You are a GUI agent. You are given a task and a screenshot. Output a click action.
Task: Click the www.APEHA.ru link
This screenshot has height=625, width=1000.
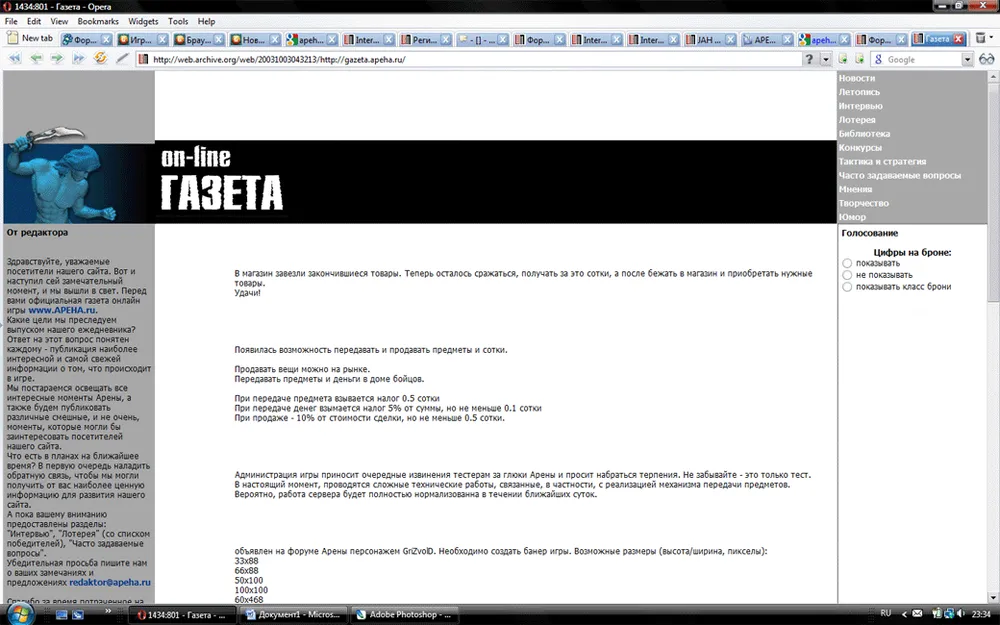coord(62,311)
